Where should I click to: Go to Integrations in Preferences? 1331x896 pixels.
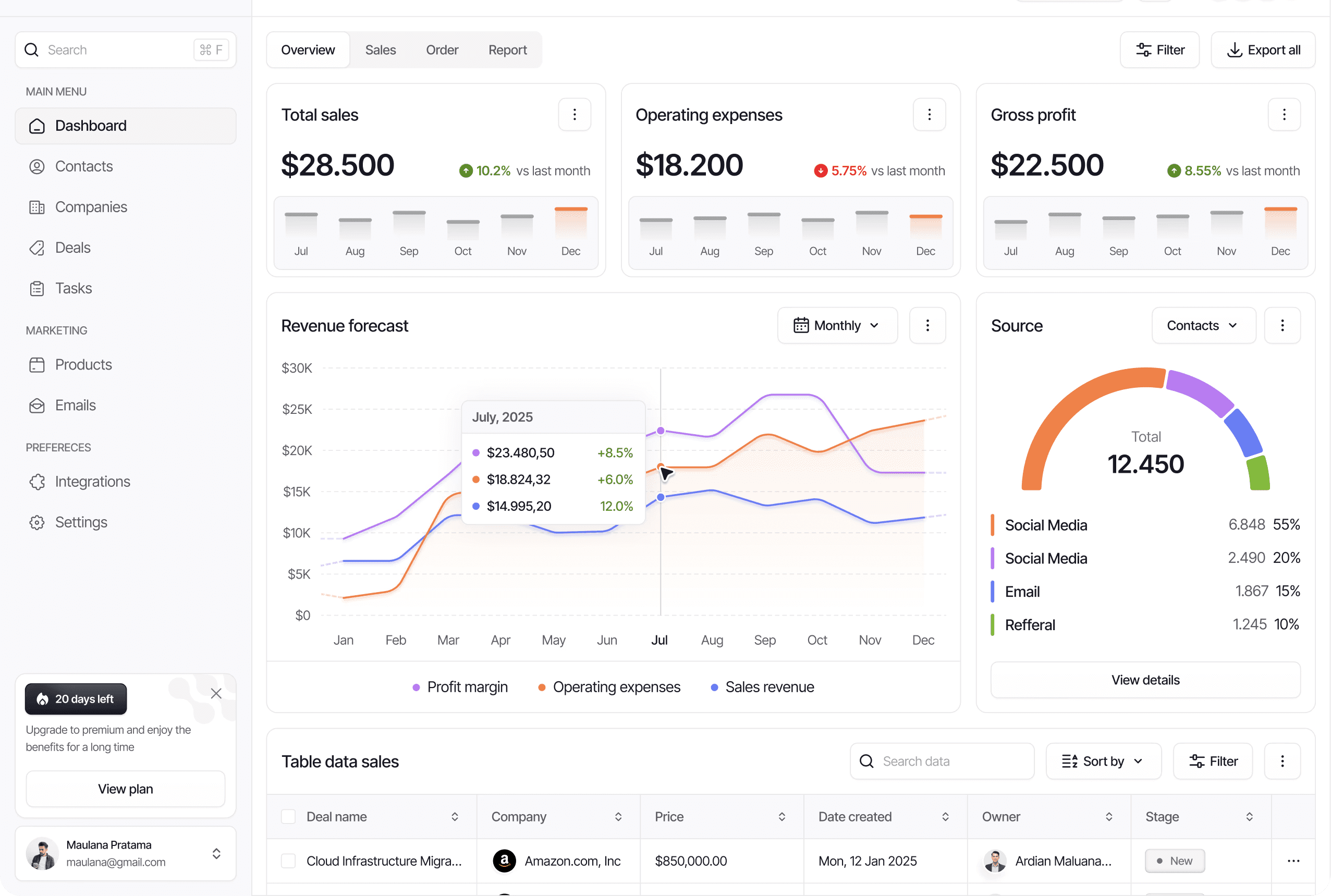(x=93, y=482)
